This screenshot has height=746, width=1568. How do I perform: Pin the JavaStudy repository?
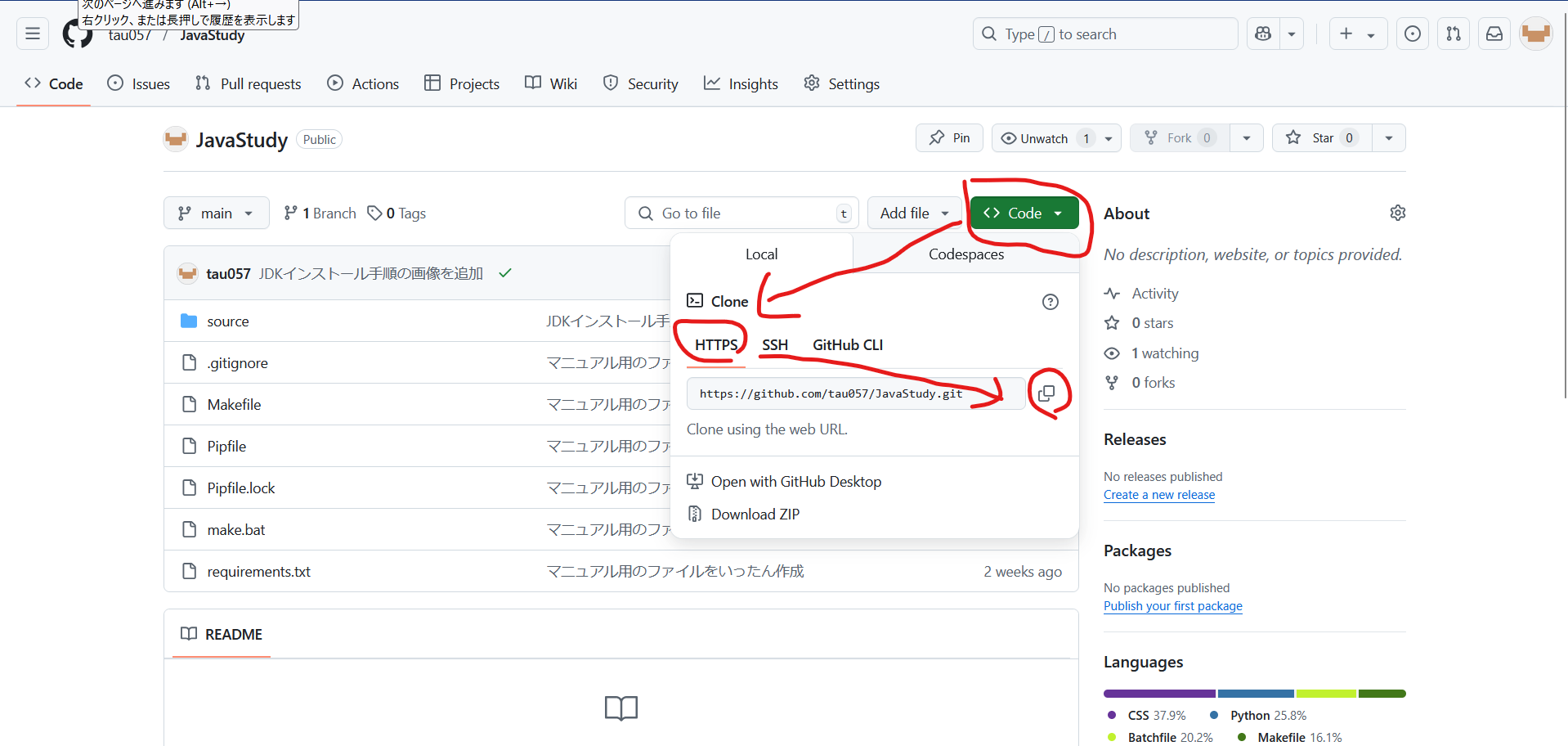pyautogui.click(x=949, y=138)
